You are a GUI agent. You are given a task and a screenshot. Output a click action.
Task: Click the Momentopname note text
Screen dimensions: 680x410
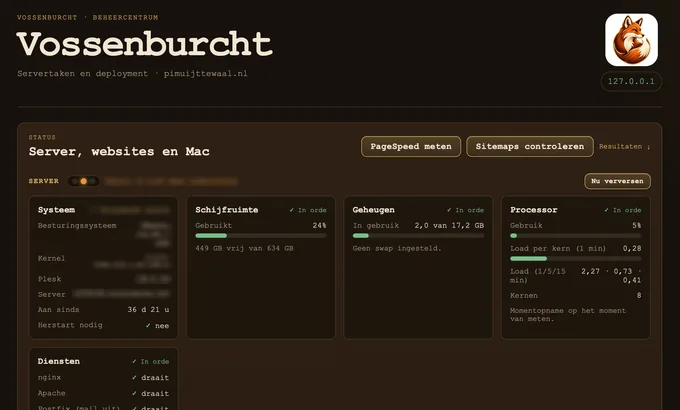point(568,315)
